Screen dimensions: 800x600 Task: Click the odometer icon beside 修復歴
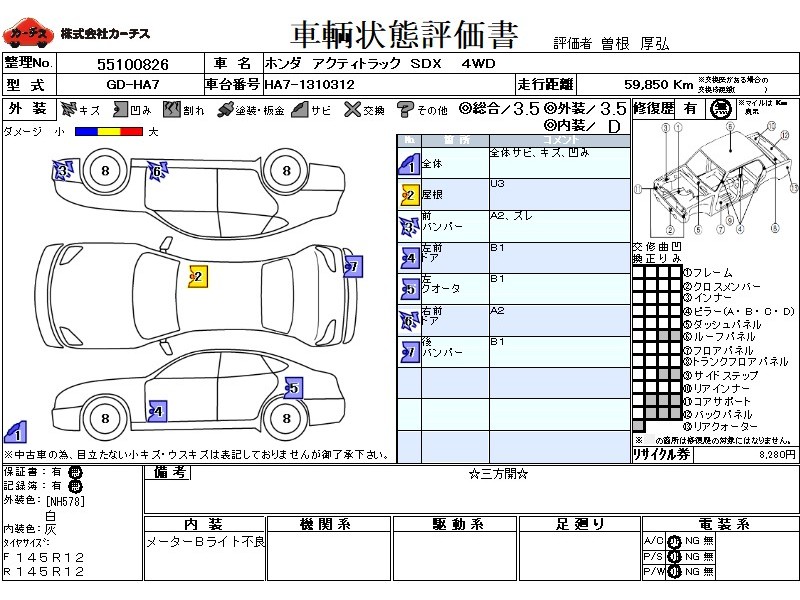click(x=719, y=109)
